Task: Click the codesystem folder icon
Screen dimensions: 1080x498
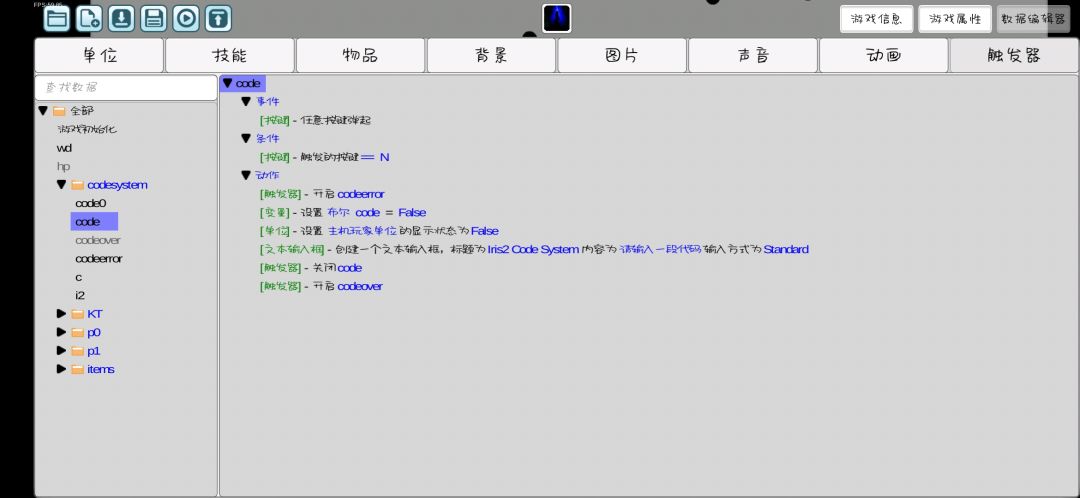Action: click(77, 185)
